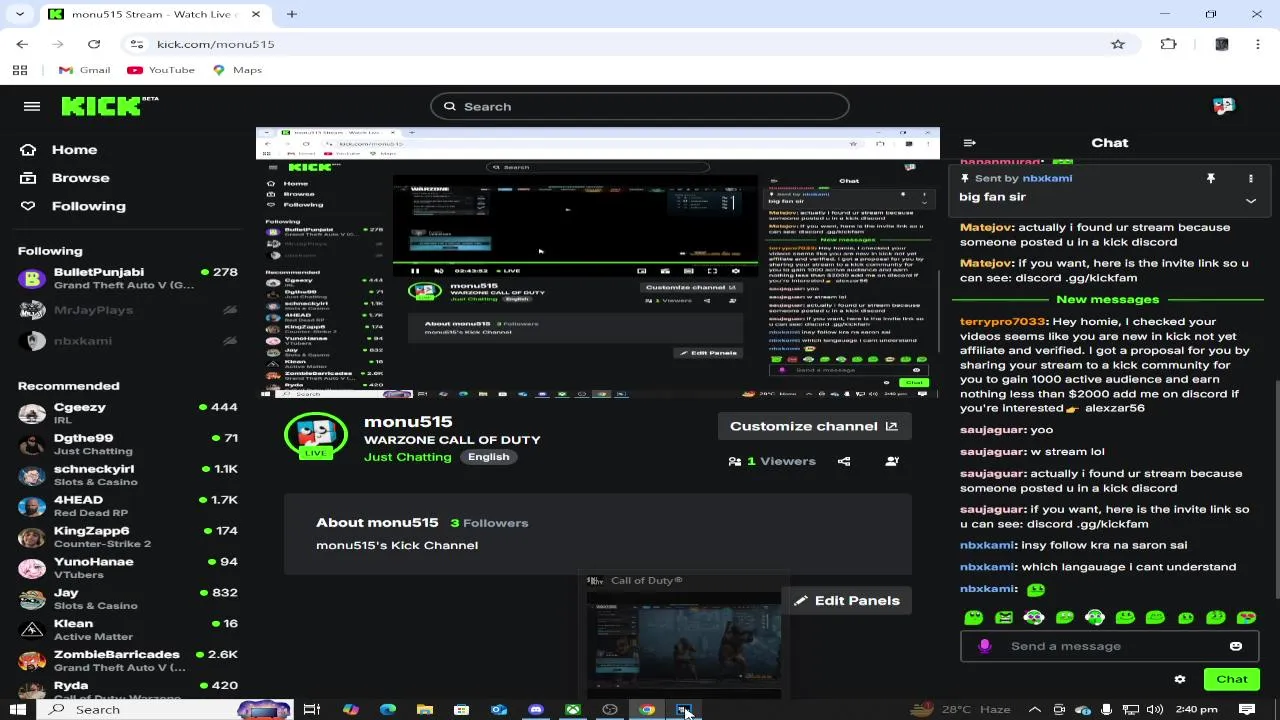Open the YouTube bookmark
The width and height of the screenshot is (1280, 720).
[x=161, y=70]
